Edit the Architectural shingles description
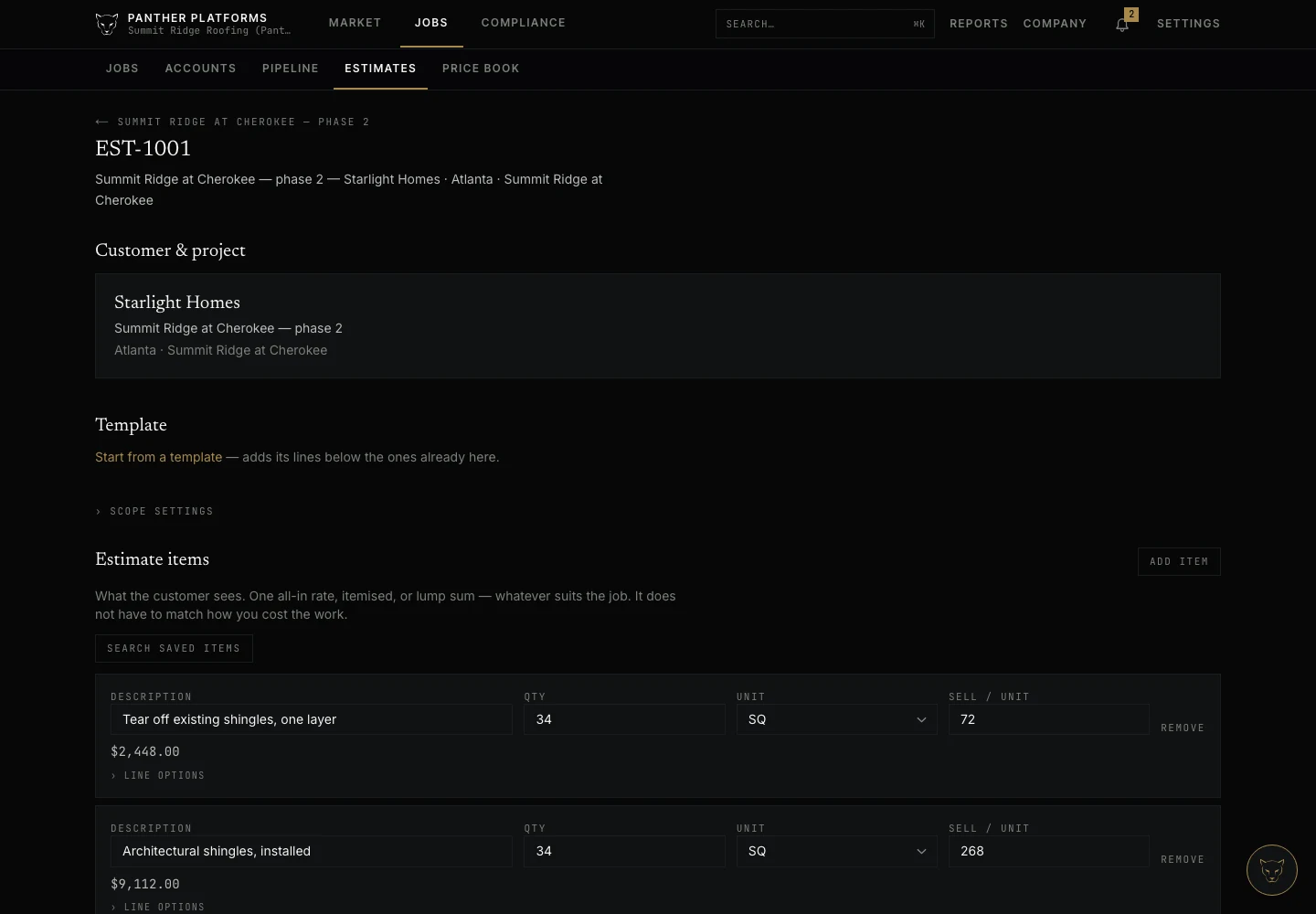This screenshot has width=1316, height=914. click(x=312, y=851)
